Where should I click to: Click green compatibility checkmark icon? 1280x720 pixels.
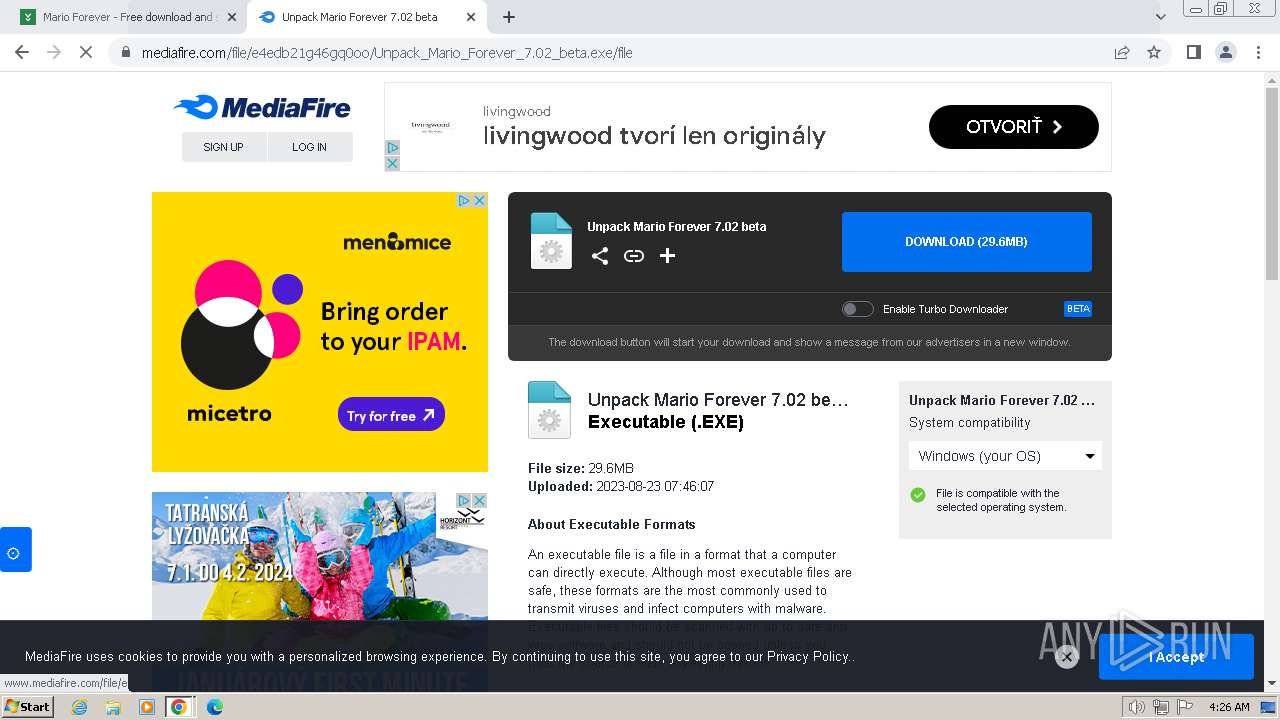[x=918, y=494]
